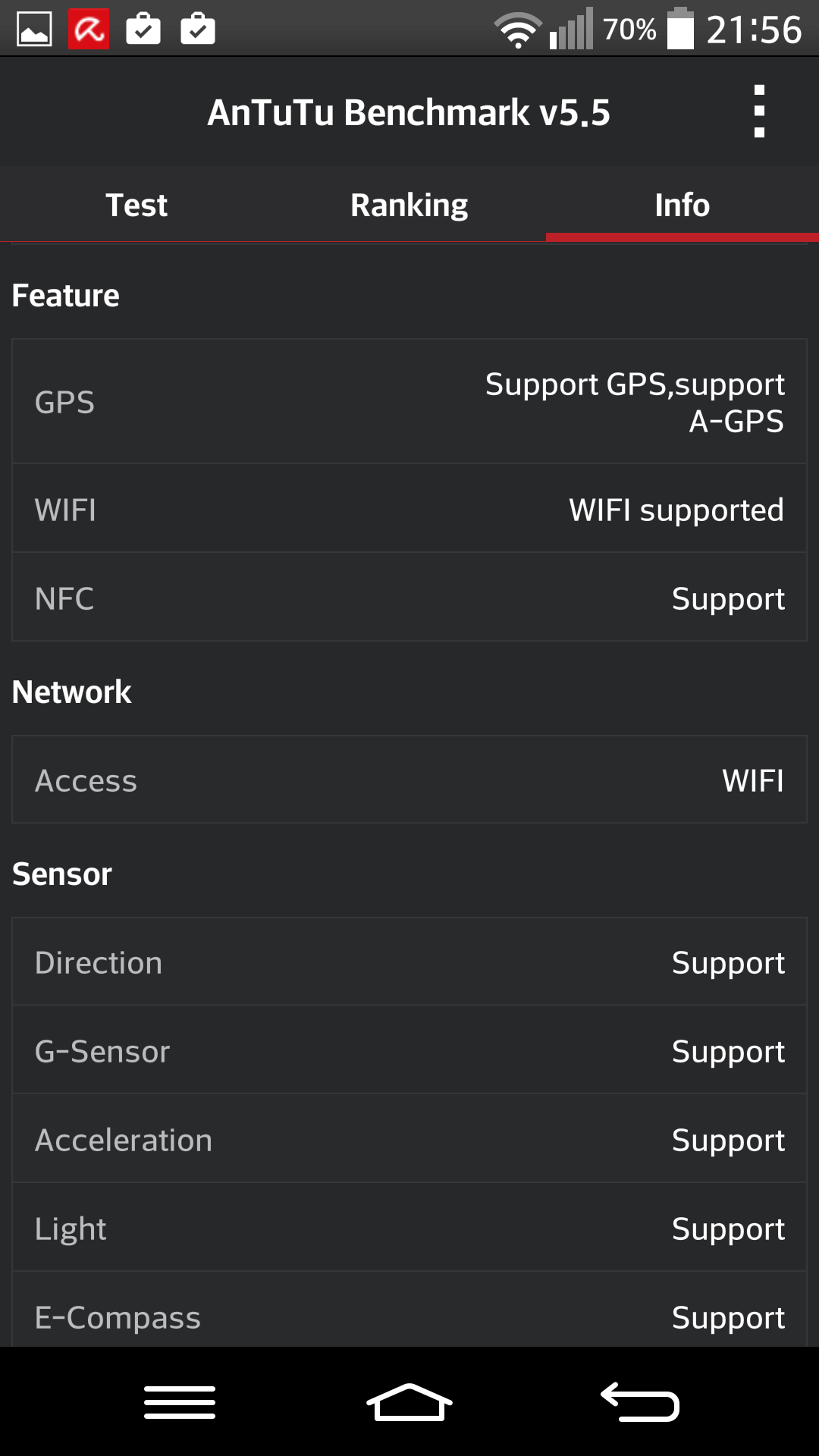Tap the GPS feature row
819x1456 pixels.
[x=409, y=402]
